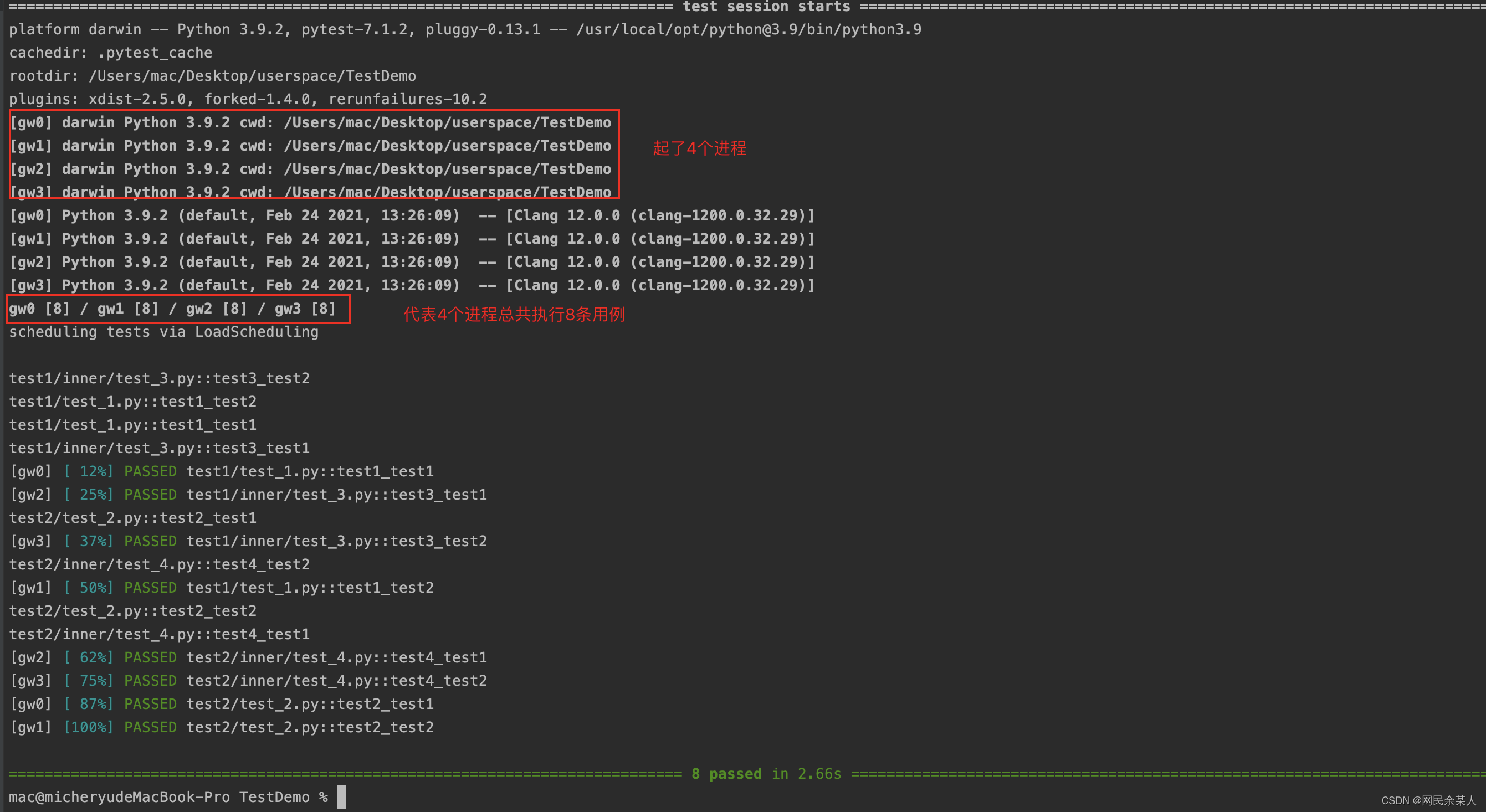Click the "test session starts" header
1486x812 pixels.
766,7
